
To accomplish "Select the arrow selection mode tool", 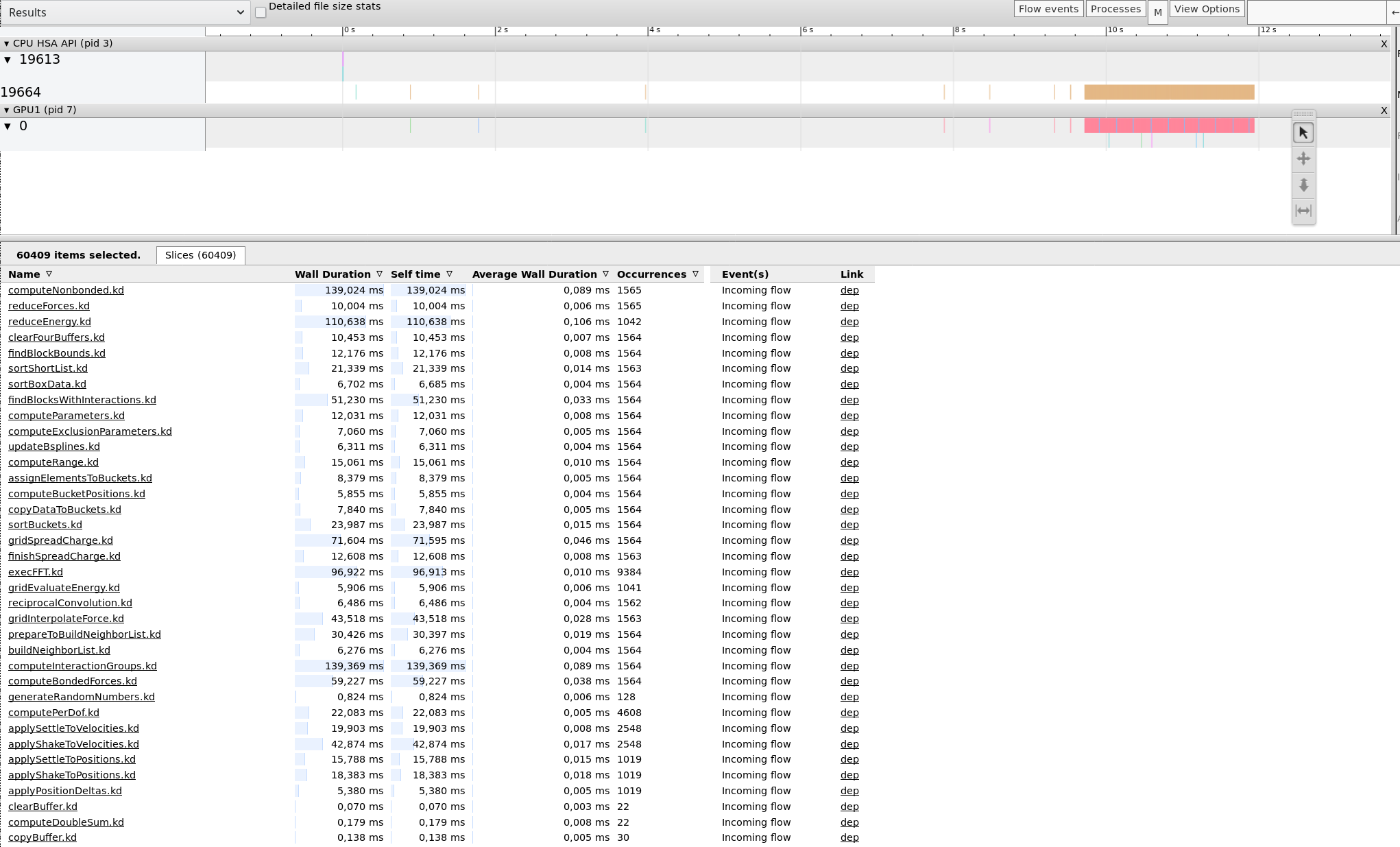I will 1303,132.
